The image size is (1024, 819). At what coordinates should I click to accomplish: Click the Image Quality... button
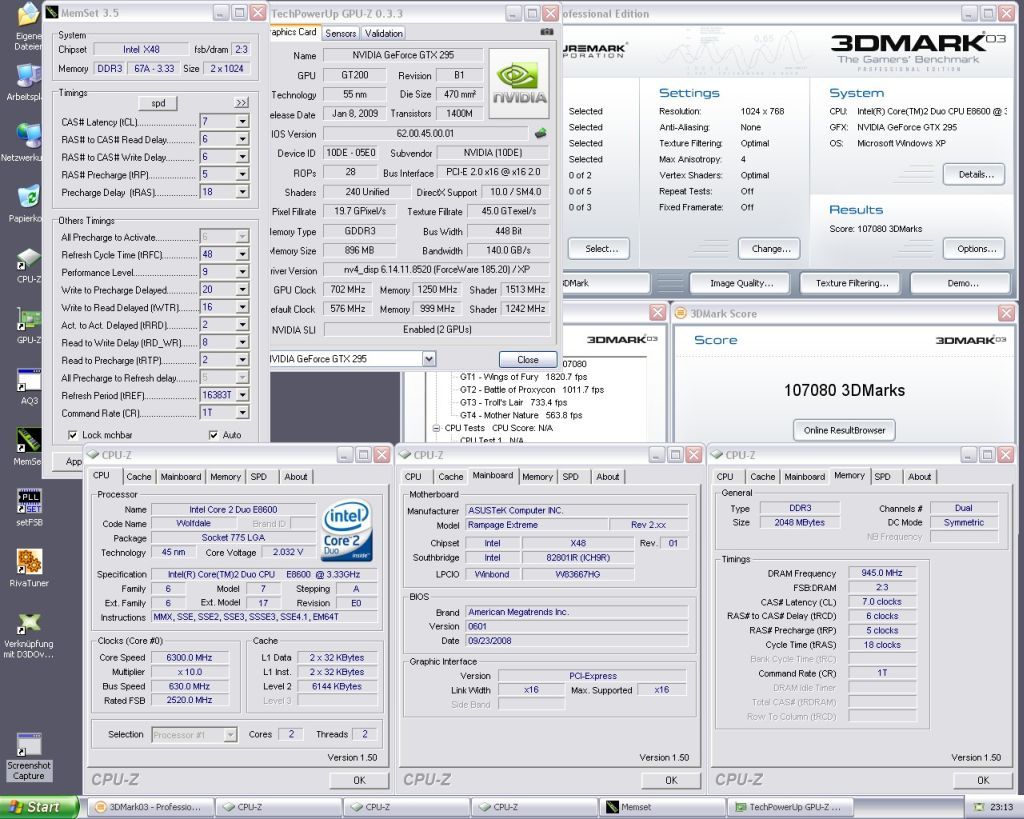coord(741,283)
